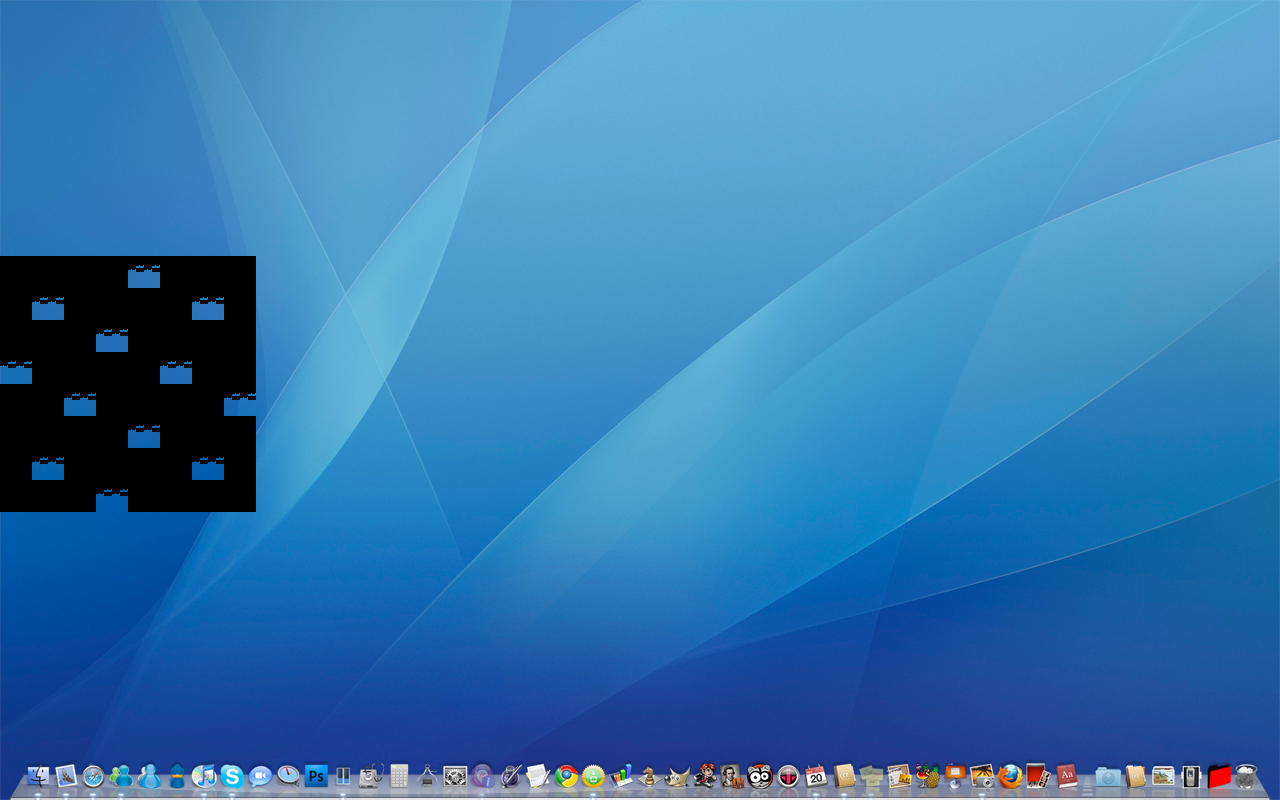This screenshot has height=800, width=1280.
Task: Open the raccoon face Dock icon
Action: (760, 775)
